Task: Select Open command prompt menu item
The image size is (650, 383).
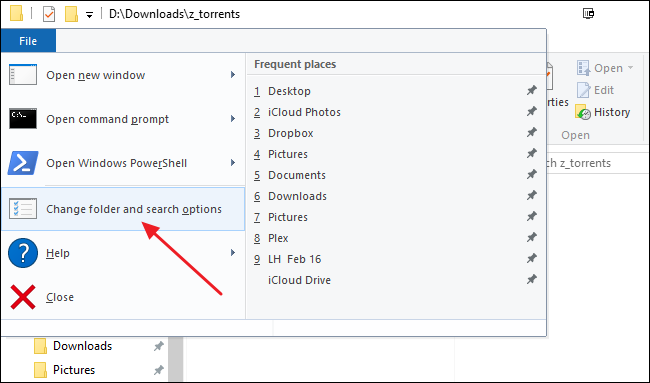Action: (x=123, y=119)
